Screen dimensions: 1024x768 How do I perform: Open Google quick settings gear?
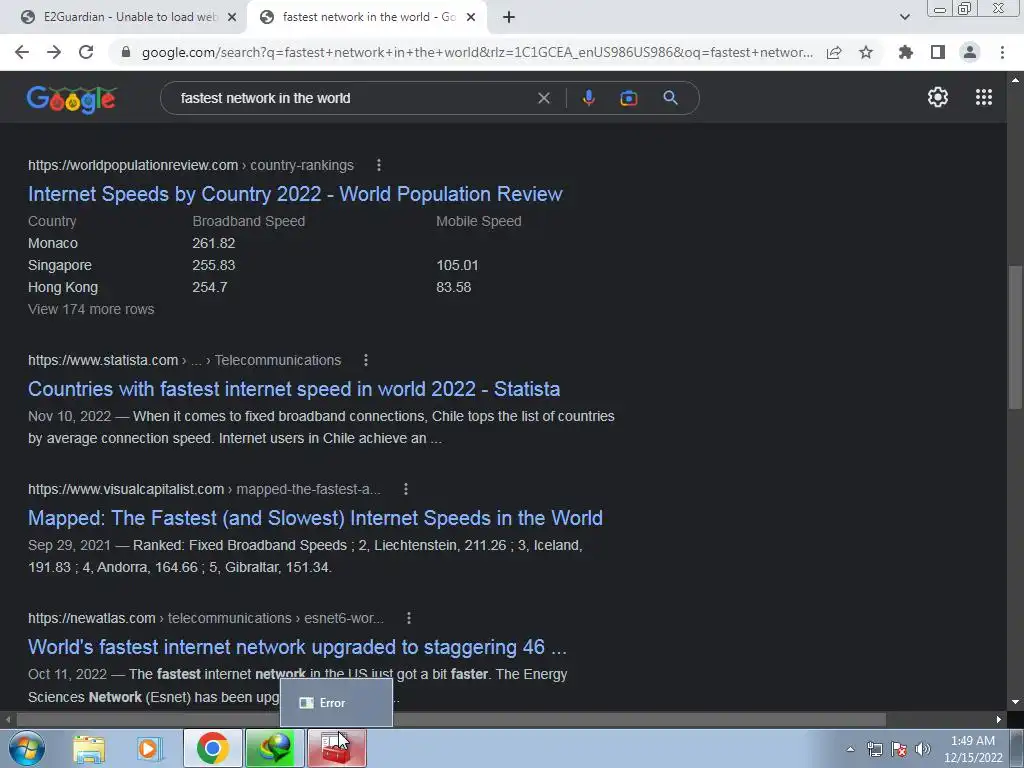[x=938, y=97]
